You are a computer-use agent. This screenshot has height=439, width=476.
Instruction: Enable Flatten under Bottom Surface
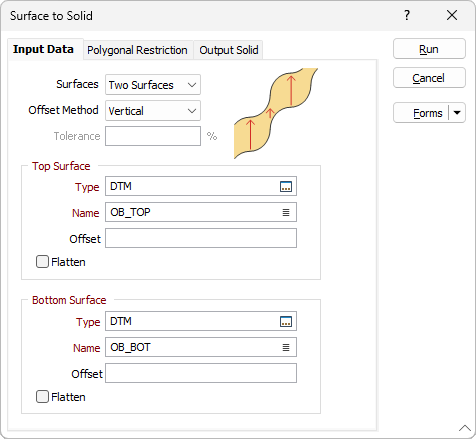coord(42,397)
